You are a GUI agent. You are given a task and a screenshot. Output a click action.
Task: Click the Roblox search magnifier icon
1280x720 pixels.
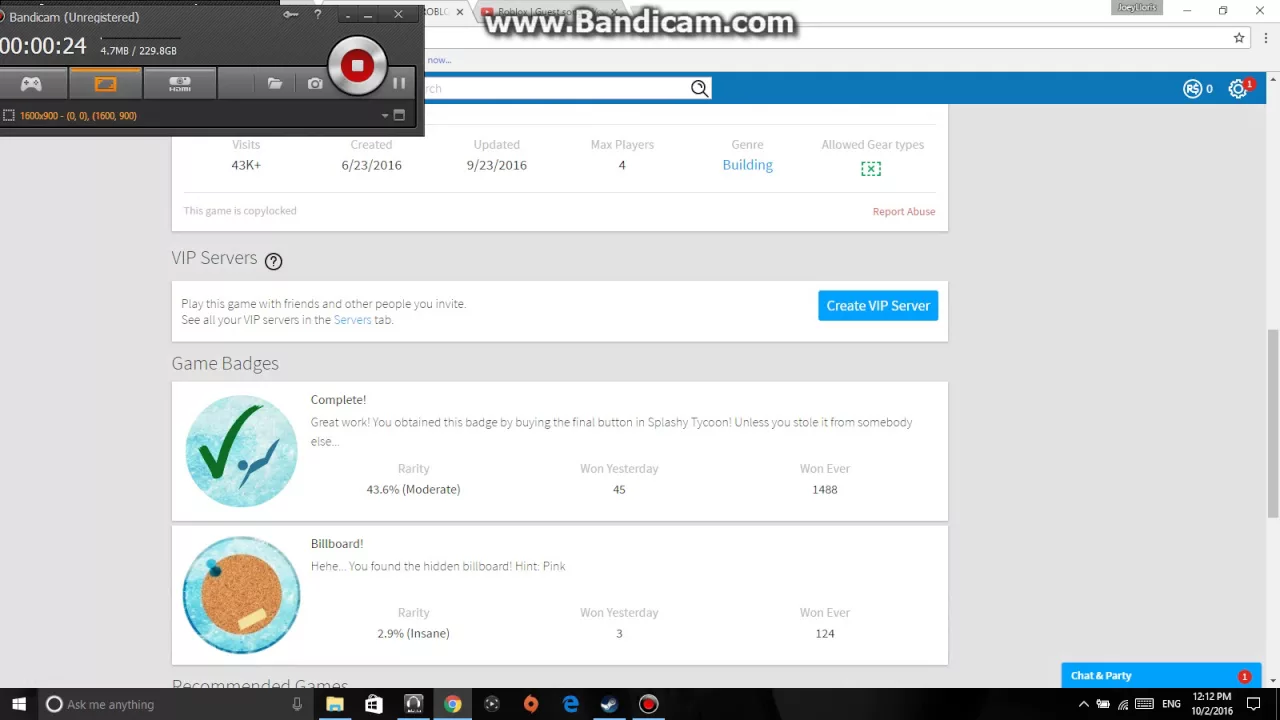click(700, 88)
